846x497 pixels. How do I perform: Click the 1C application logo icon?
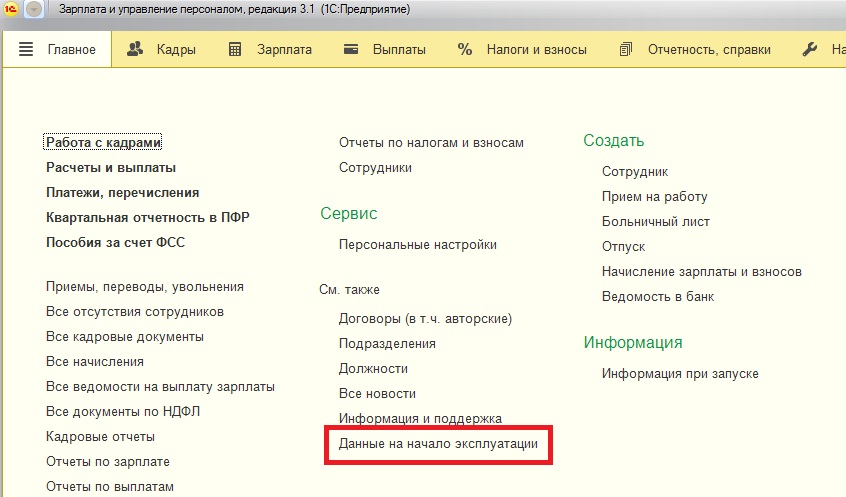coord(11,9)
